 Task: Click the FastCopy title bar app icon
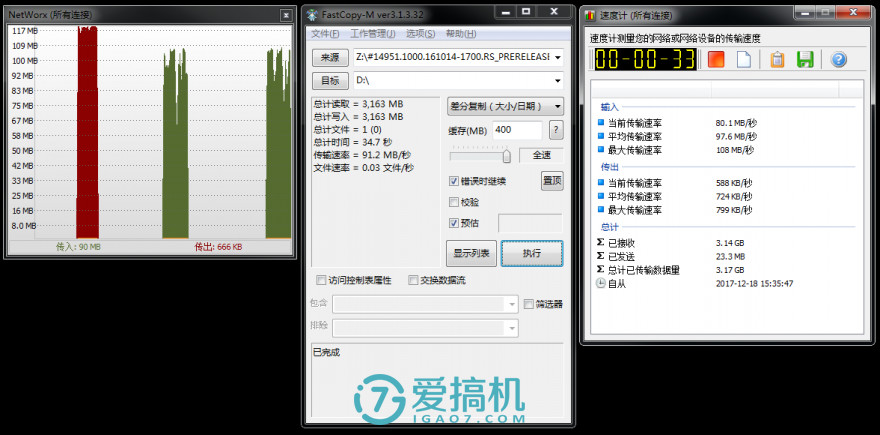pos(312,13)
